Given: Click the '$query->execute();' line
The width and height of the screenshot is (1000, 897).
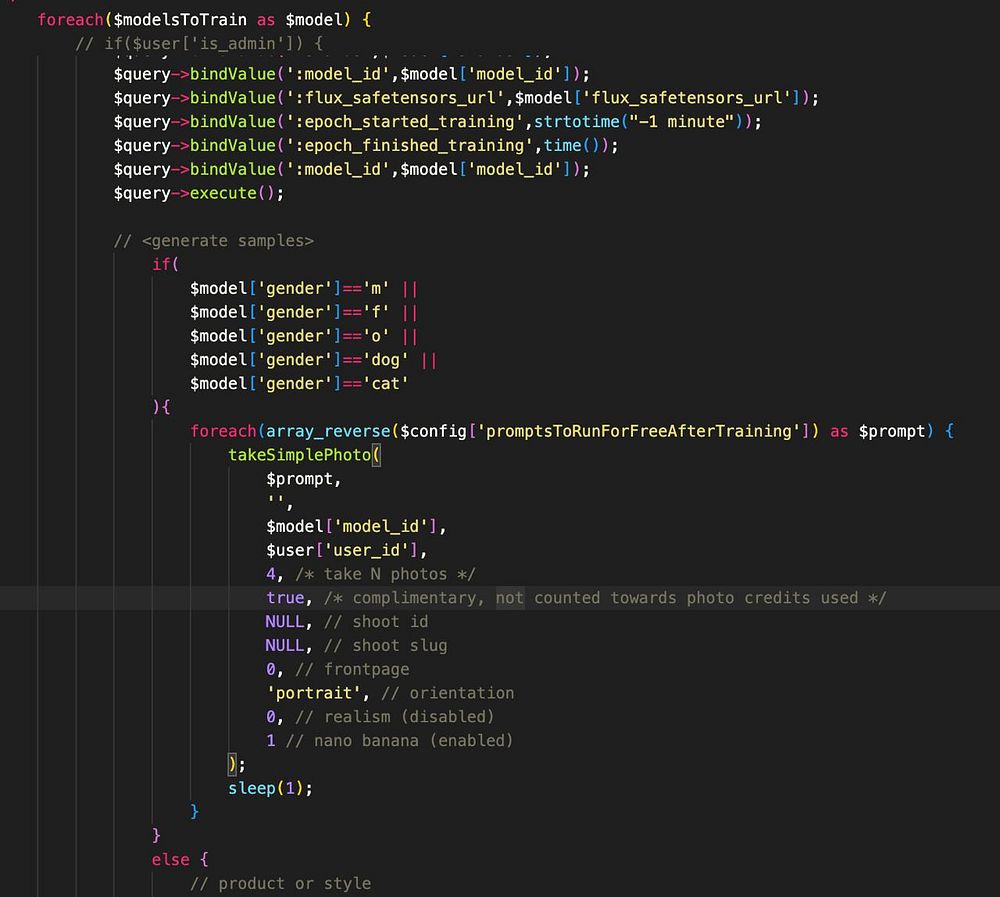Looking at the screenshot, I should tap(199, 193).
